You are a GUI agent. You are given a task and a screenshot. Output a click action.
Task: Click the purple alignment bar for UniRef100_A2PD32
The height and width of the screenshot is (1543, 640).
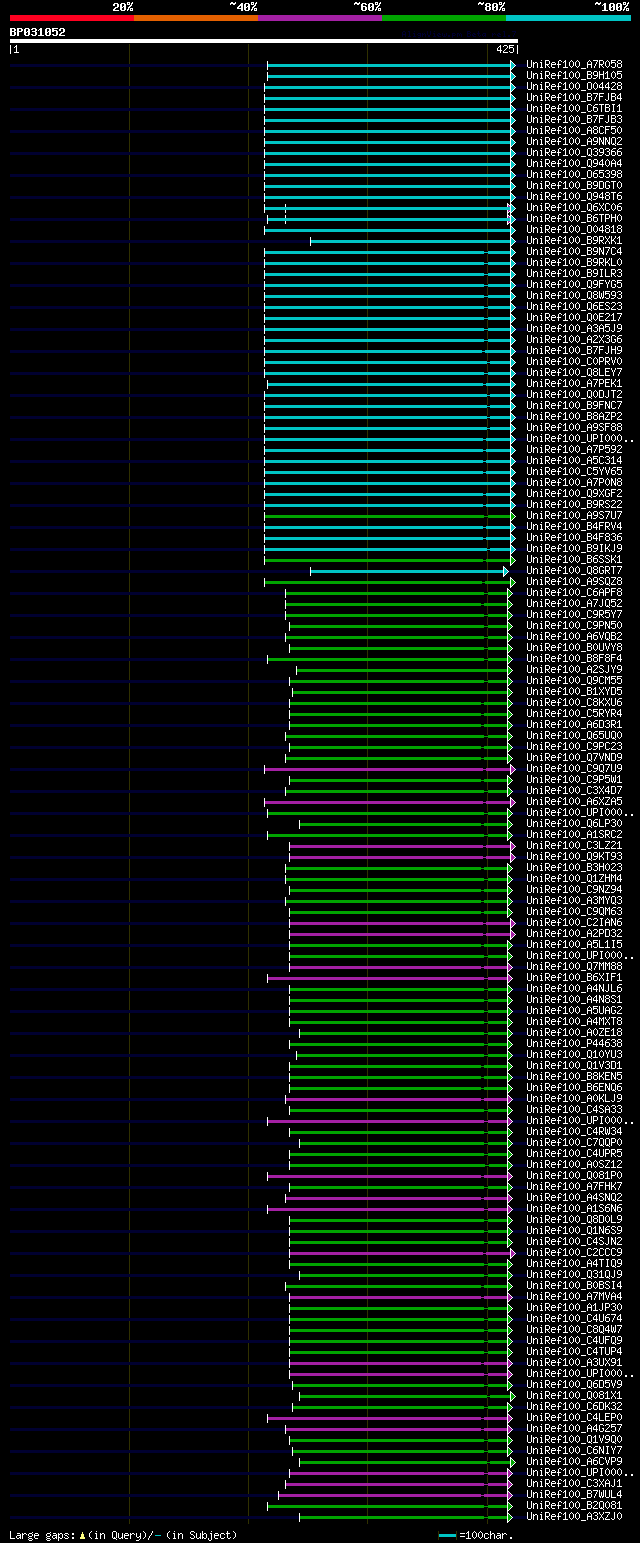point(400,933)
